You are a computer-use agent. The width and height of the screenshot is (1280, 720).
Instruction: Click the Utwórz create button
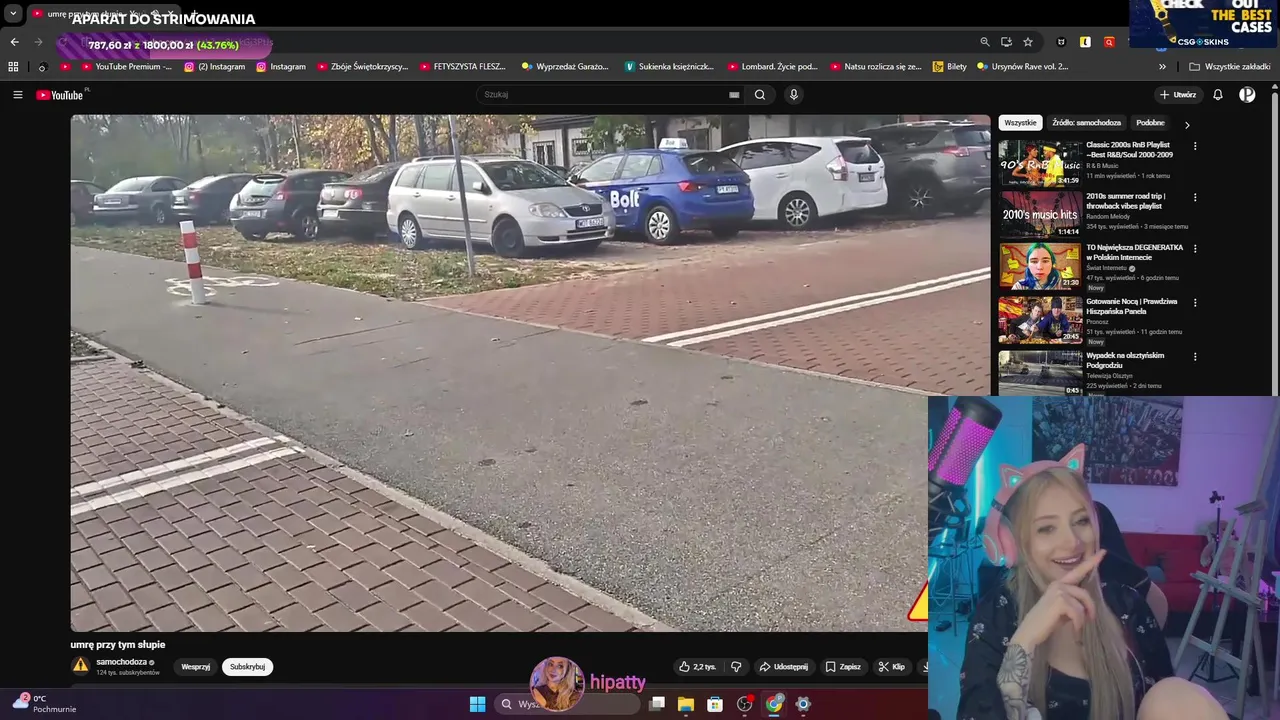(1178, 95)
